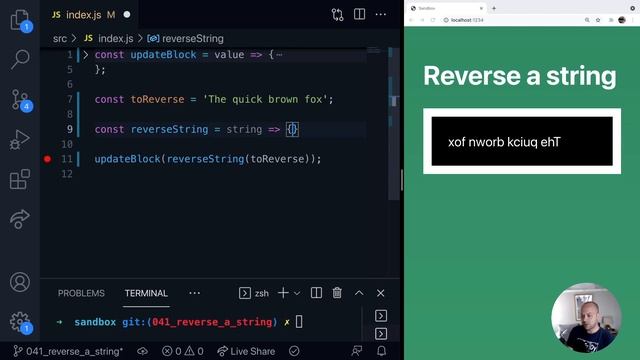This screenshot has height=360, width=640.
Task: Split the terminal panel
Action: coord(316,293)
